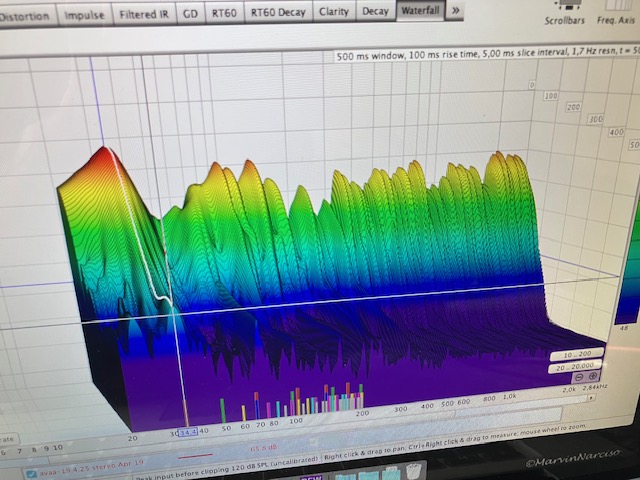Zoom in with the plus magnifier icon

point(593,377)
